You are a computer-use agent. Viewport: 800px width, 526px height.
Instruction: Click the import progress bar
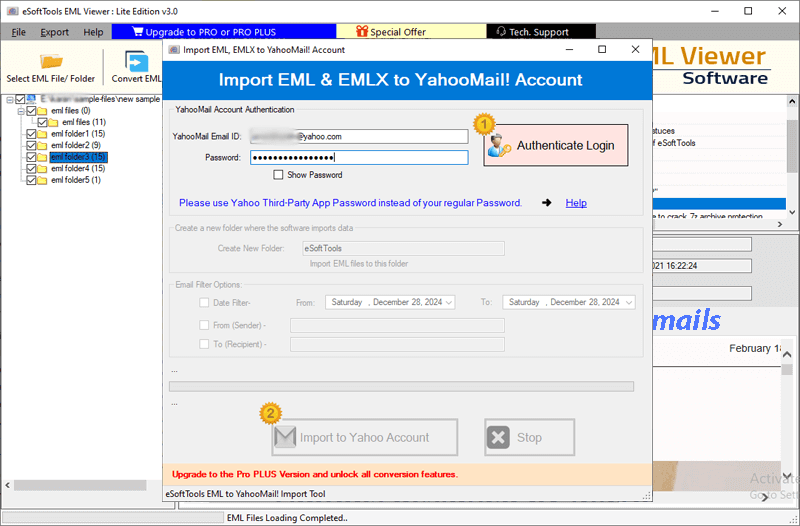[402, 387]
